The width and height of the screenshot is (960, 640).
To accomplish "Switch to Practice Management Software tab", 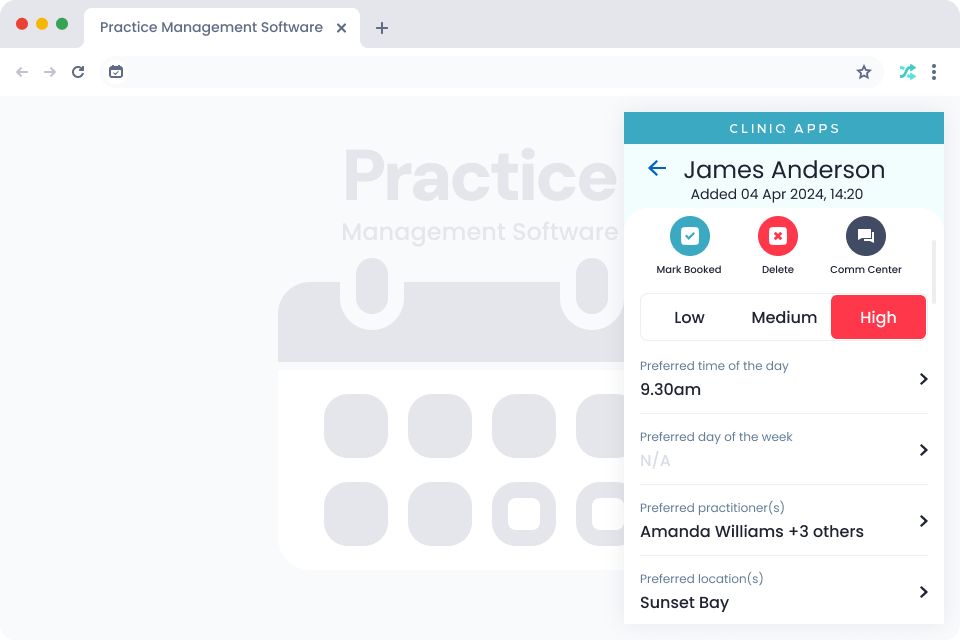I will click(x=211, y=28).
